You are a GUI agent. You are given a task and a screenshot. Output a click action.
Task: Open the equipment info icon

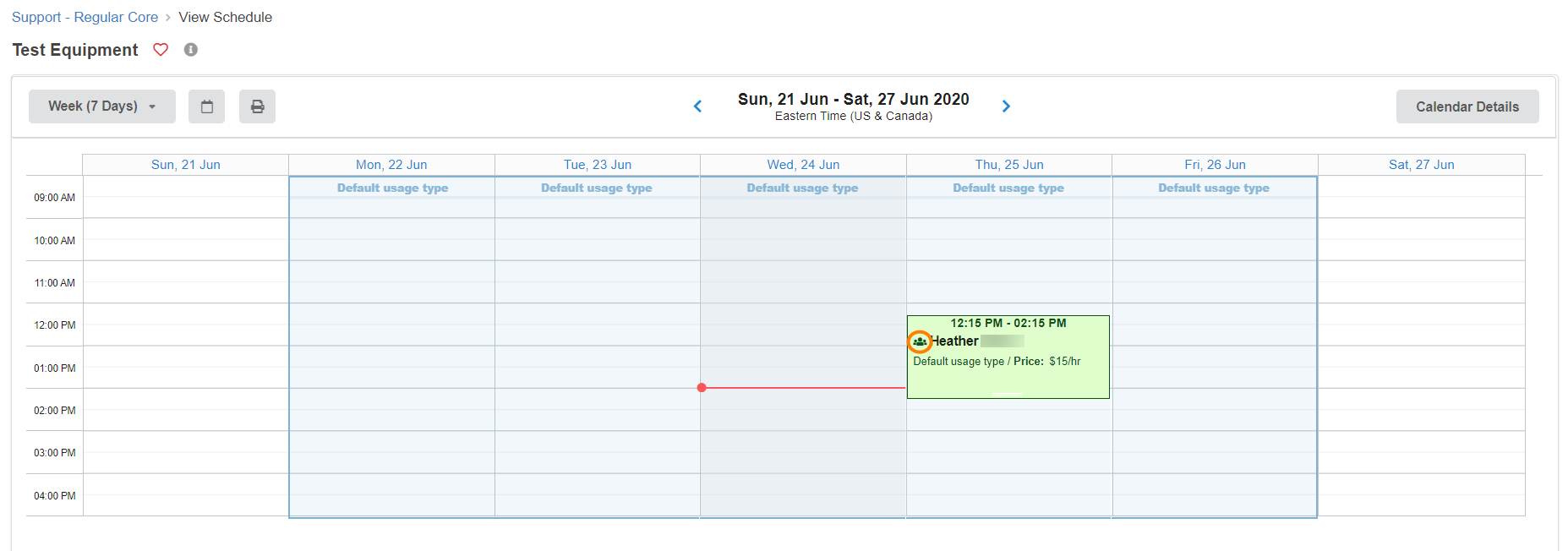click(191, 50)
